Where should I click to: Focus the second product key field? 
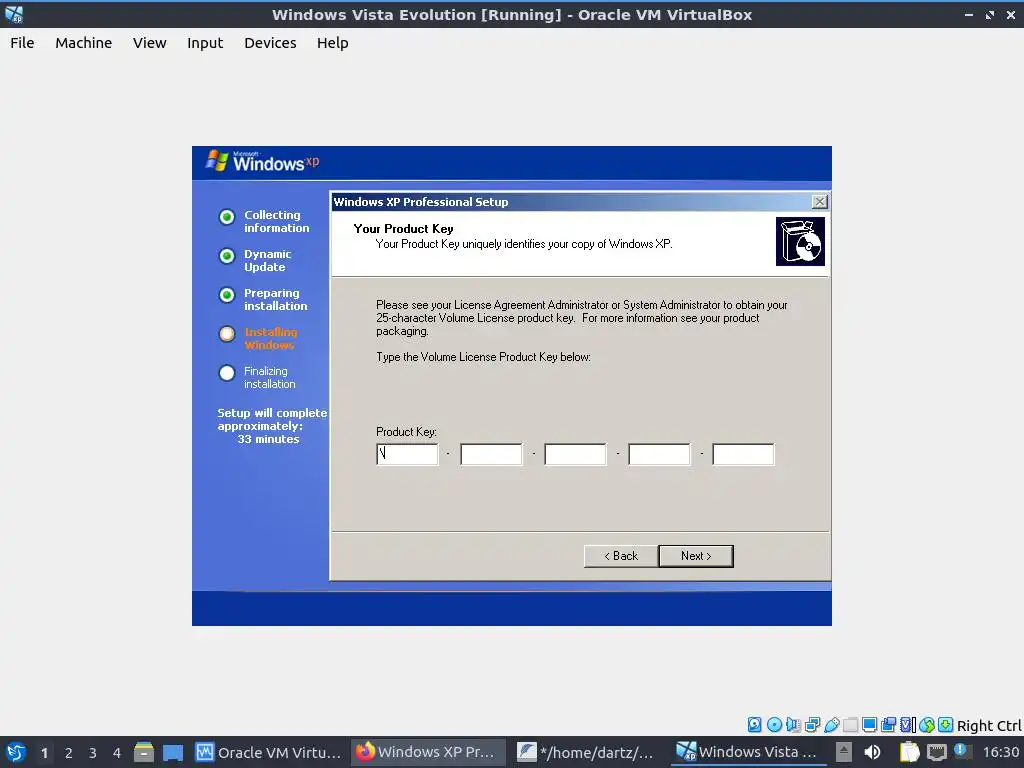tap(491, 454)
